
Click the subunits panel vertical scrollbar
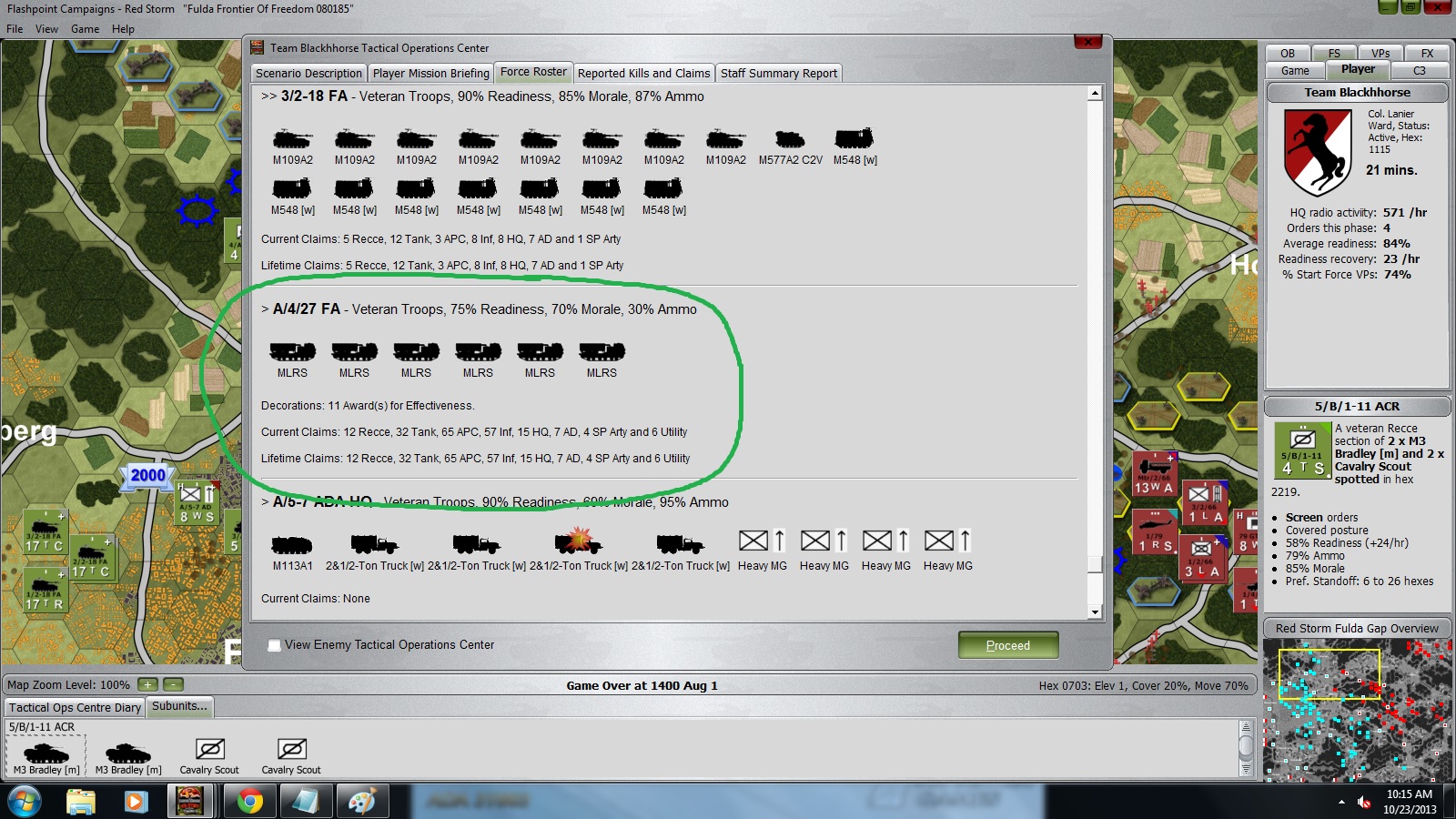(1246, 748)
